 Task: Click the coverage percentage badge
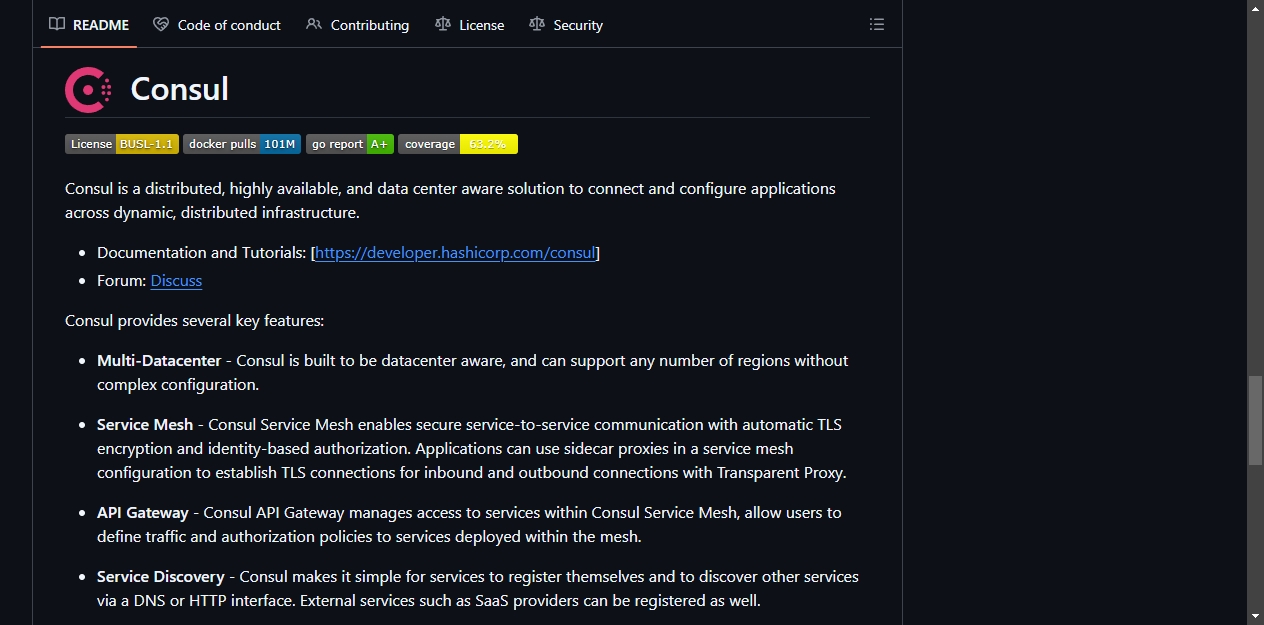[x=458, y=144]
